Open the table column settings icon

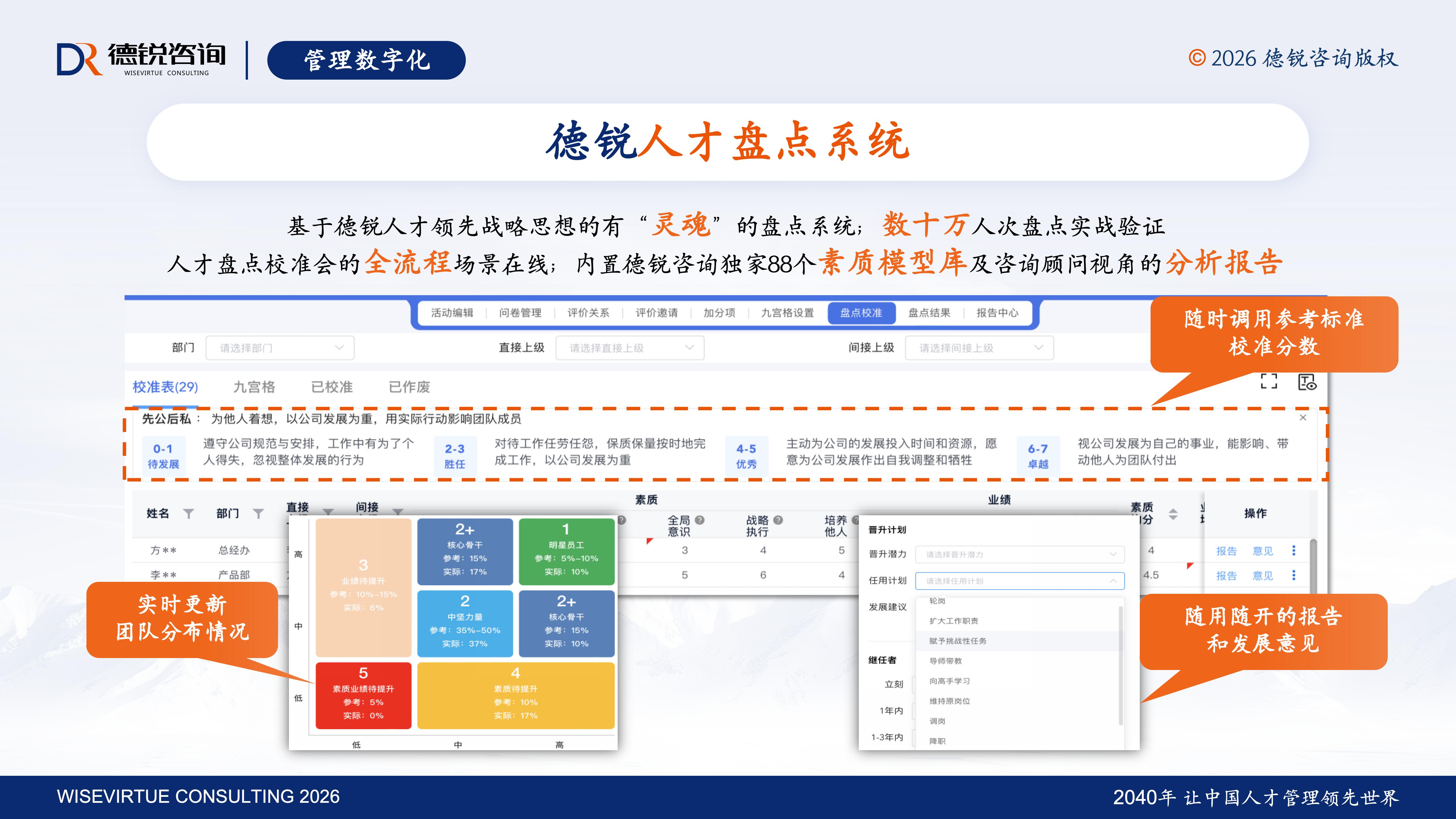1307,382
